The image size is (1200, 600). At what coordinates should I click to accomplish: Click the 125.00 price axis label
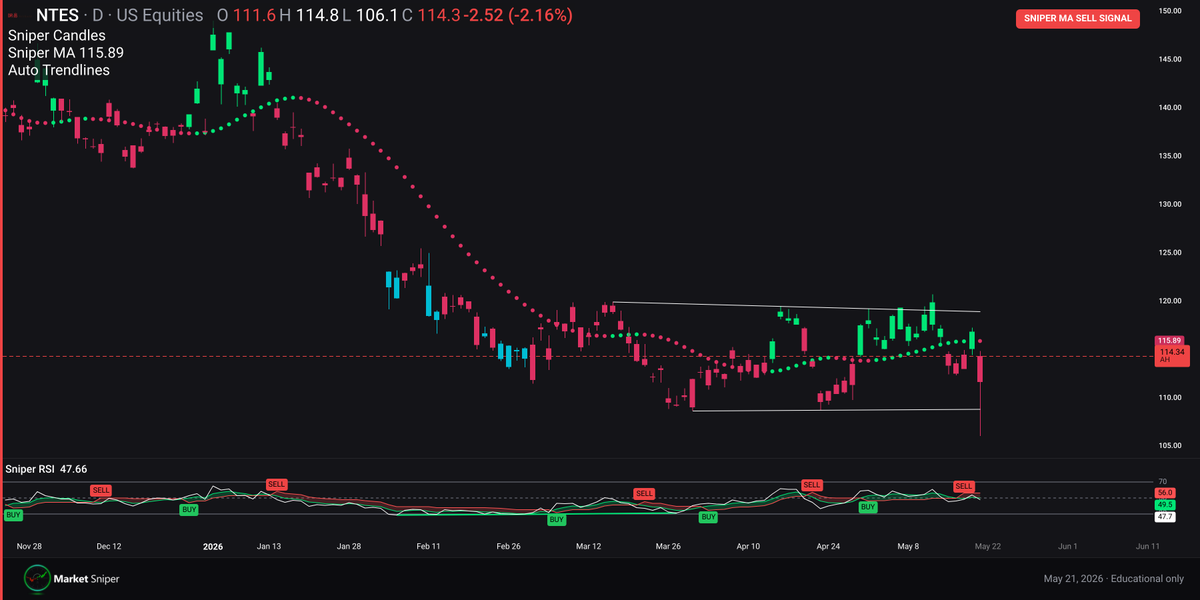click(x=1172, y=252)
